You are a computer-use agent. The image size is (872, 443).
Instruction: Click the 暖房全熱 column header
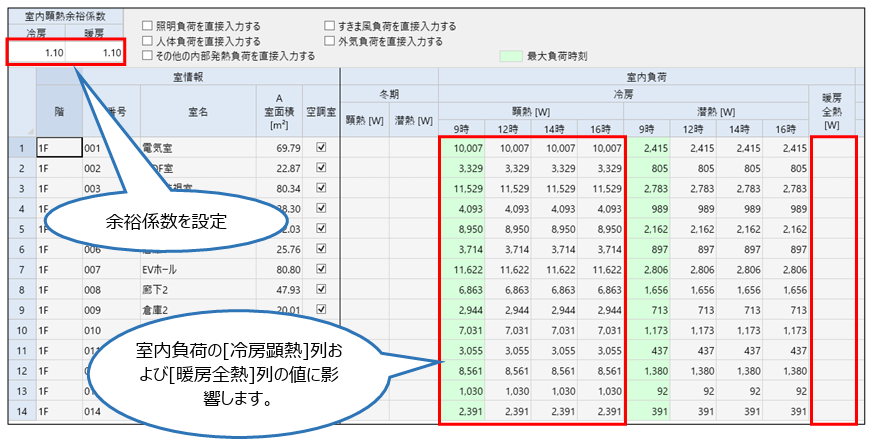(831, 113)
